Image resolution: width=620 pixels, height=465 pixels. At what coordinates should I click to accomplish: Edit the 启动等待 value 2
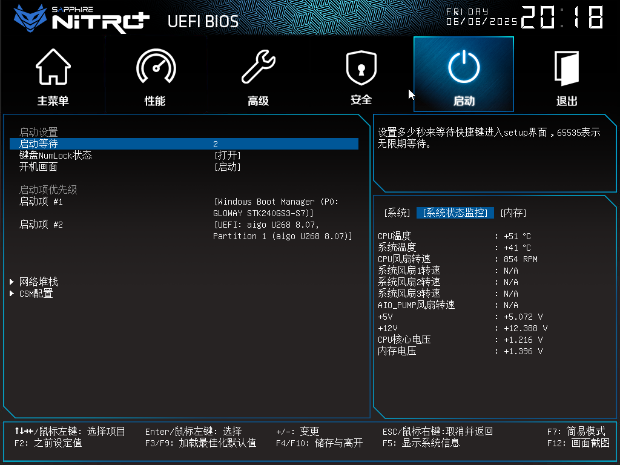point(215,144)
